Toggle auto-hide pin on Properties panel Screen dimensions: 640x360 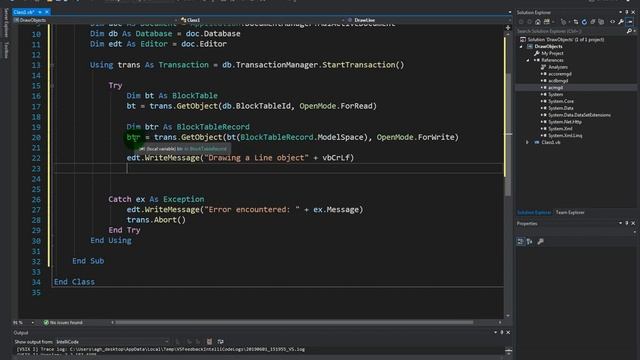[x=627, y=223]
